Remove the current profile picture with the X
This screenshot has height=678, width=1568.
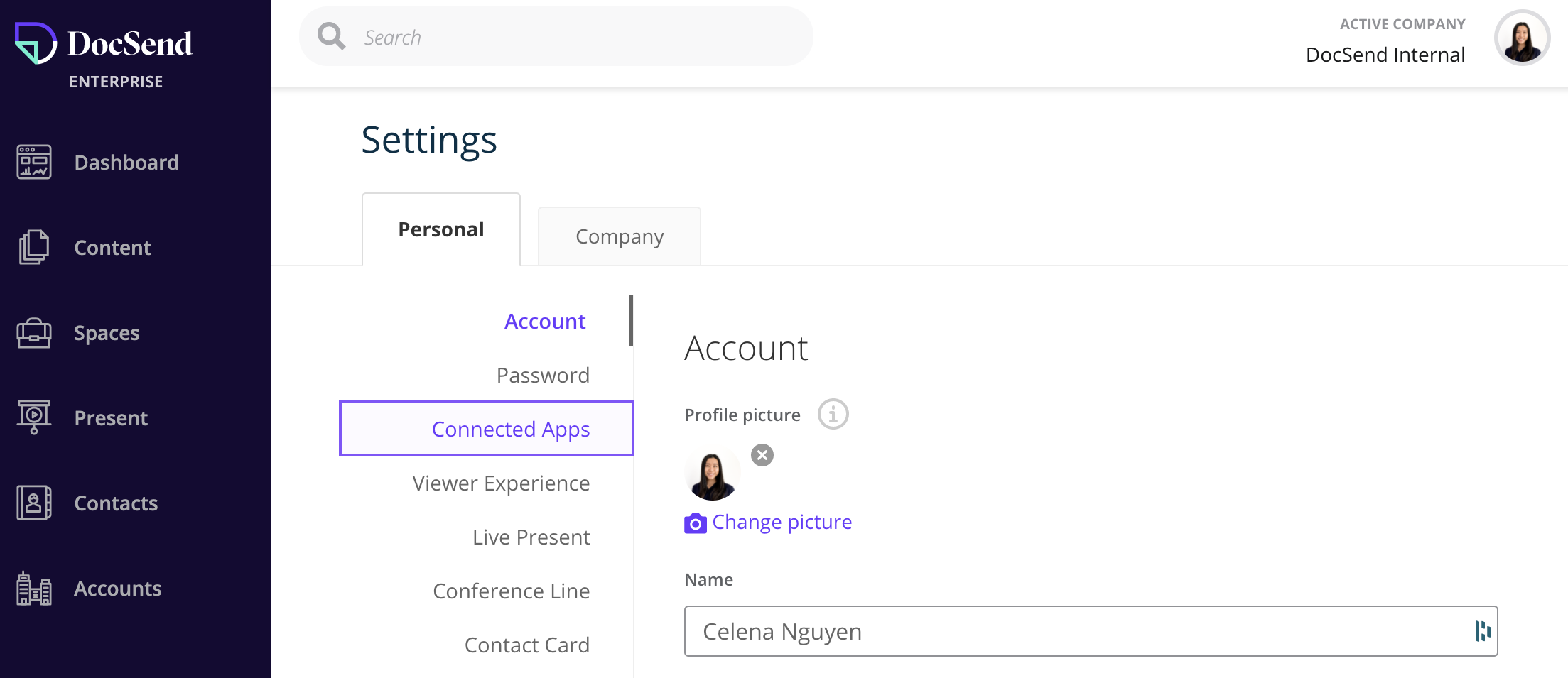tap(762, 455)
